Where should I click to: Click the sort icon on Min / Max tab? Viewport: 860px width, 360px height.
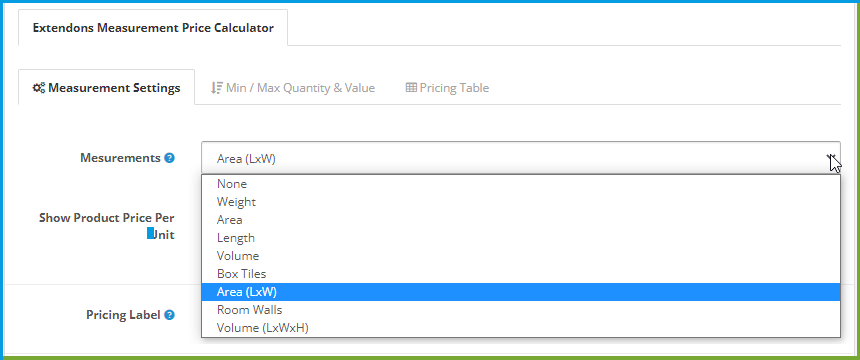217,88
